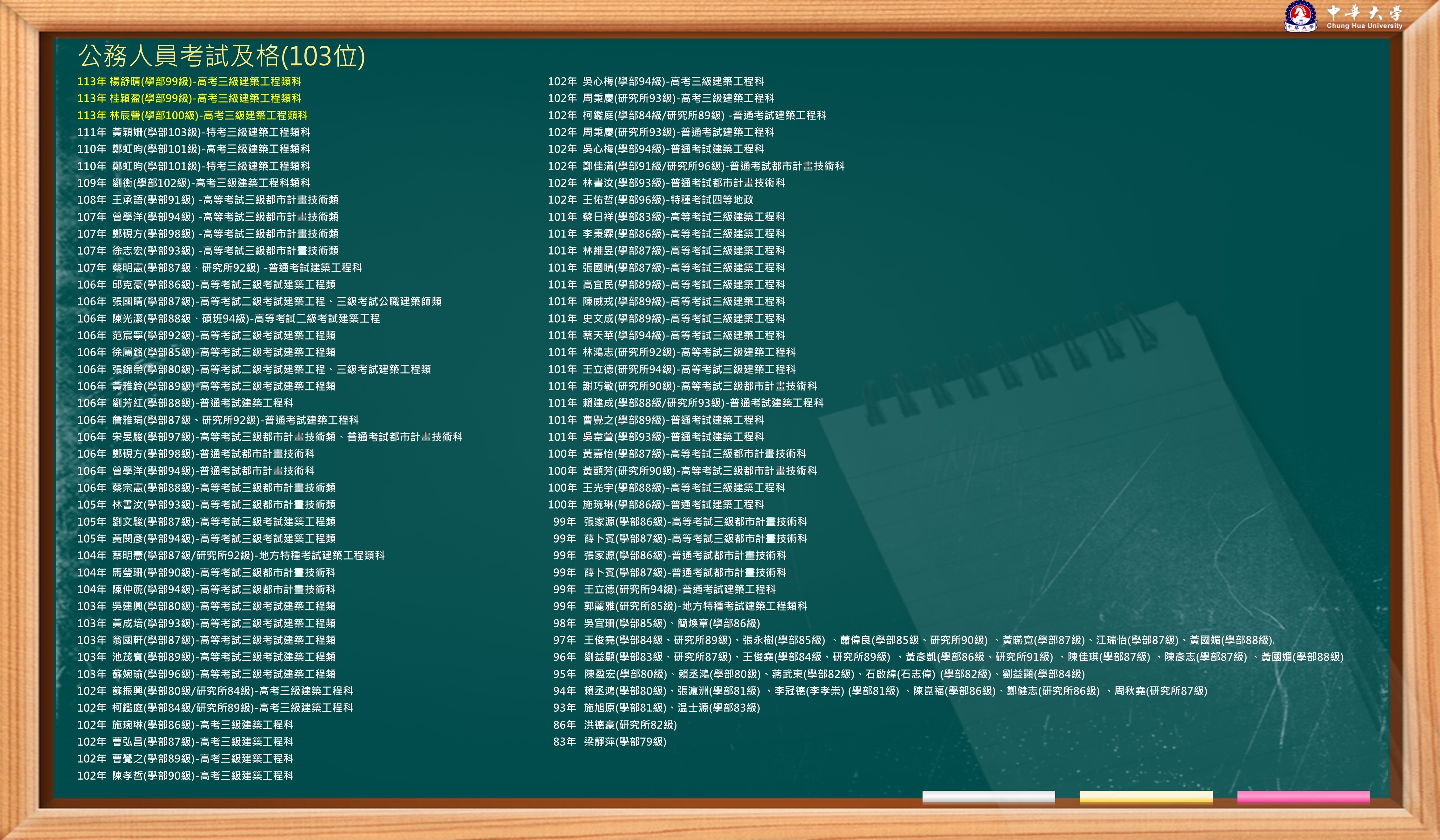The image size is (1440, 840).
Task: Click the 99年 郭麗雅 地方特種考試 entry
Action: [x=680, y=606]
